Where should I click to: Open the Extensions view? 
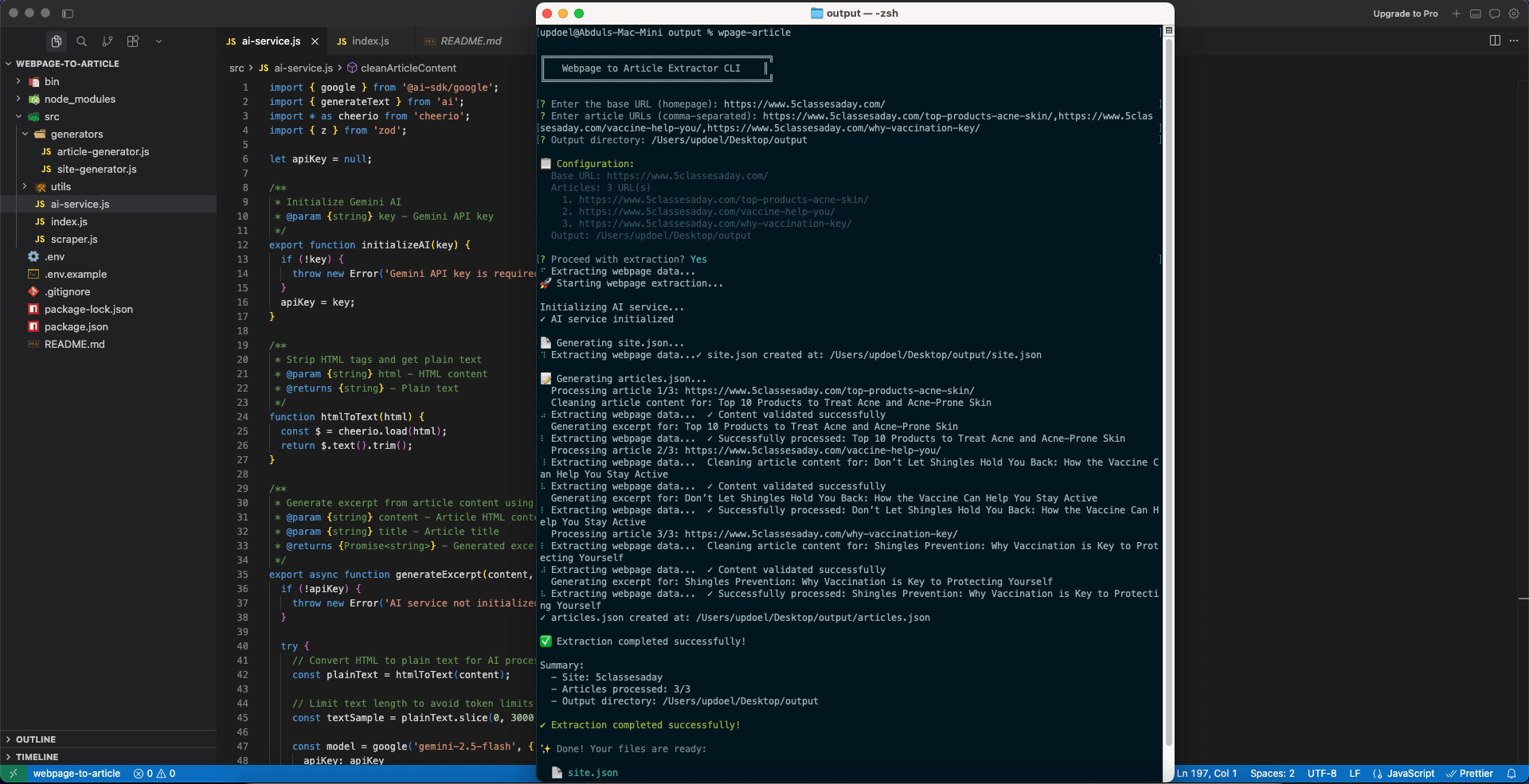[x=133, y=41]
